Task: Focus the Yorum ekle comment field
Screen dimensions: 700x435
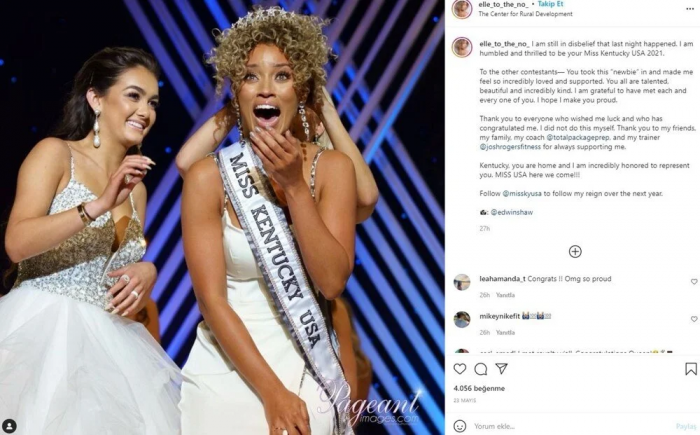Action: click(571, 426)
